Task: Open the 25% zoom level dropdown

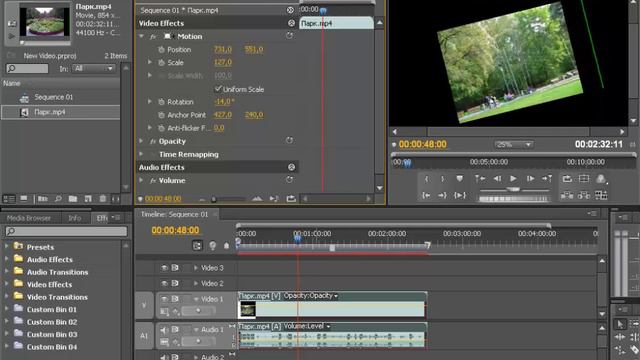Action: 513,144
